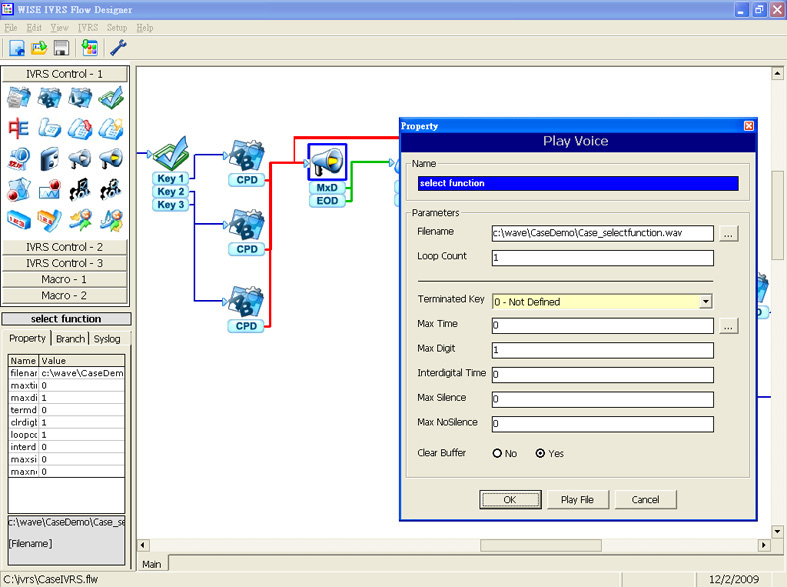Expand the Macro - 1 section
The height and width of the screenshot is (587, 787).
[65, 279]
